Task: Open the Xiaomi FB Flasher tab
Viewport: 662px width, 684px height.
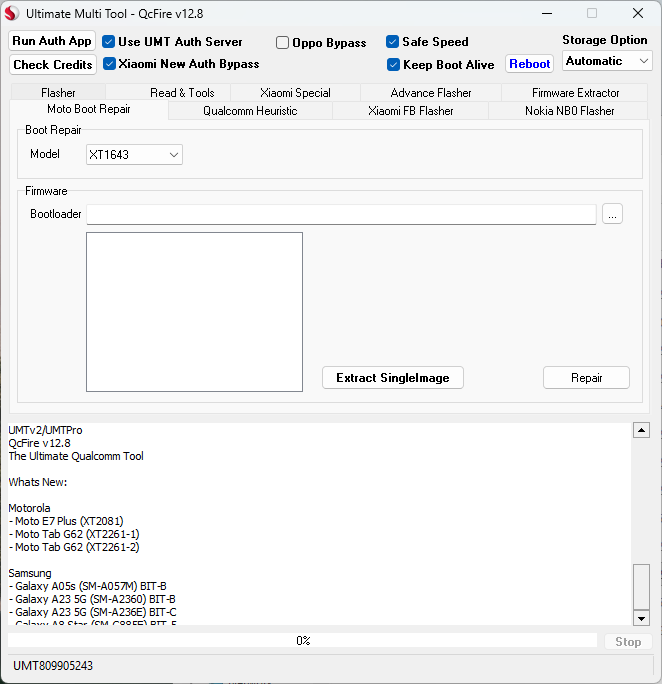Action: point(410,111)
